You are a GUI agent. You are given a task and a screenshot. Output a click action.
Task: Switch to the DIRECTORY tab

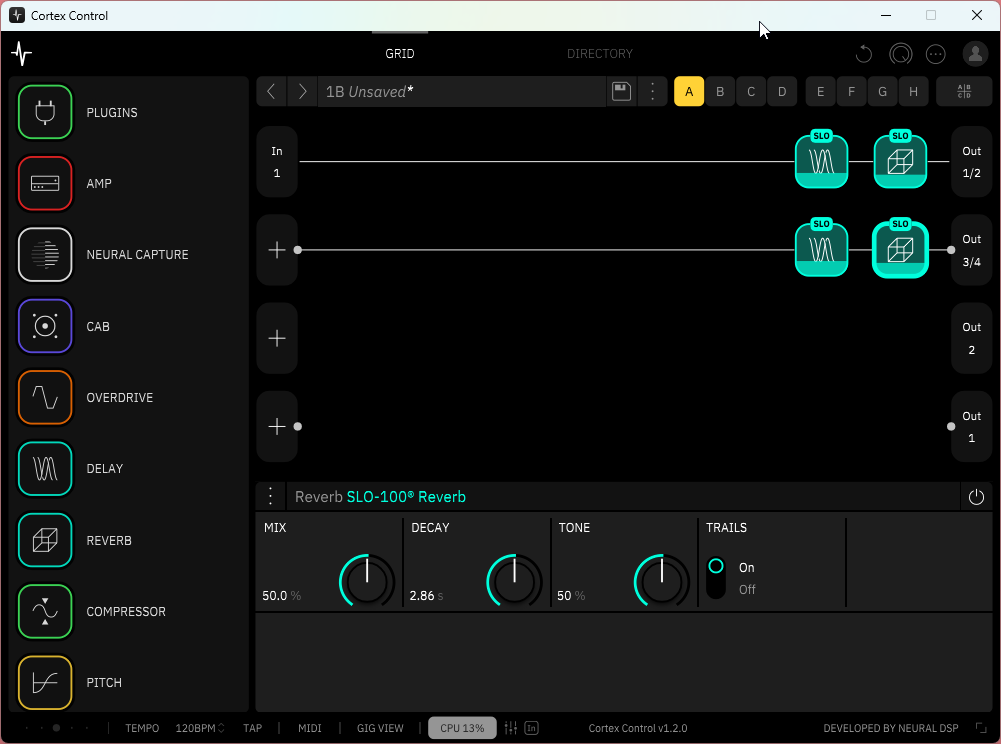pos(599,54)
